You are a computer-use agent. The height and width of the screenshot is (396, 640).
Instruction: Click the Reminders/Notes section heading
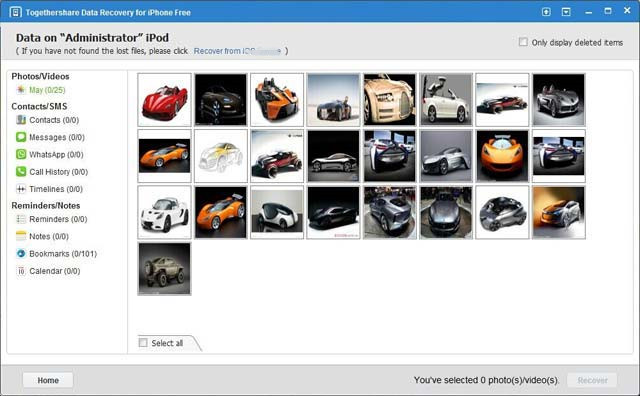tap(46, 205)
